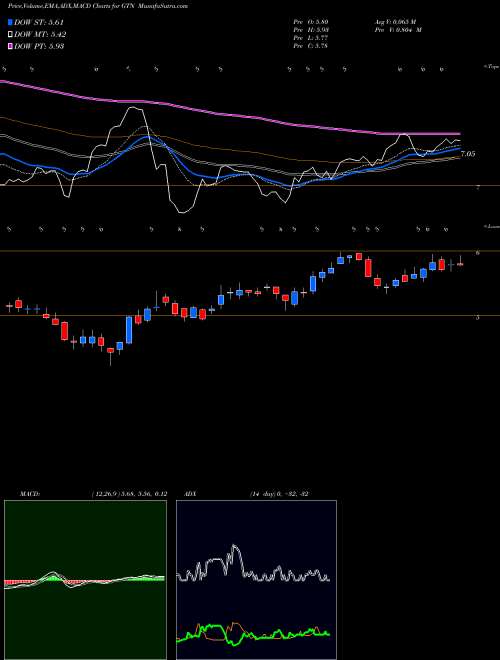The height and width of the screenshot is (660, 500).
Task: Click the Pre L: 5.77 value
Action: point(311,38)
